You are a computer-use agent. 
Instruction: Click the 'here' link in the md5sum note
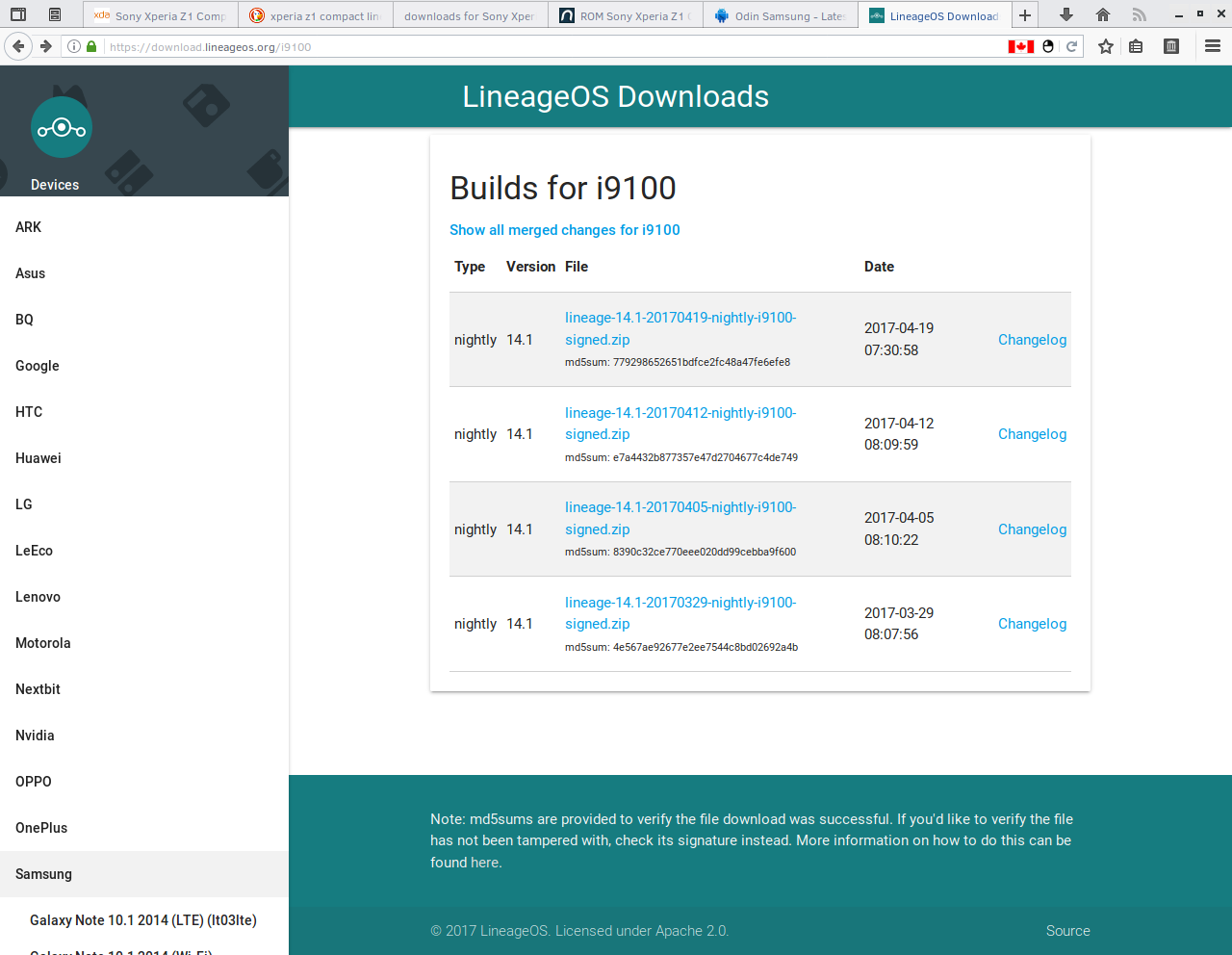[x=484, y=863]
